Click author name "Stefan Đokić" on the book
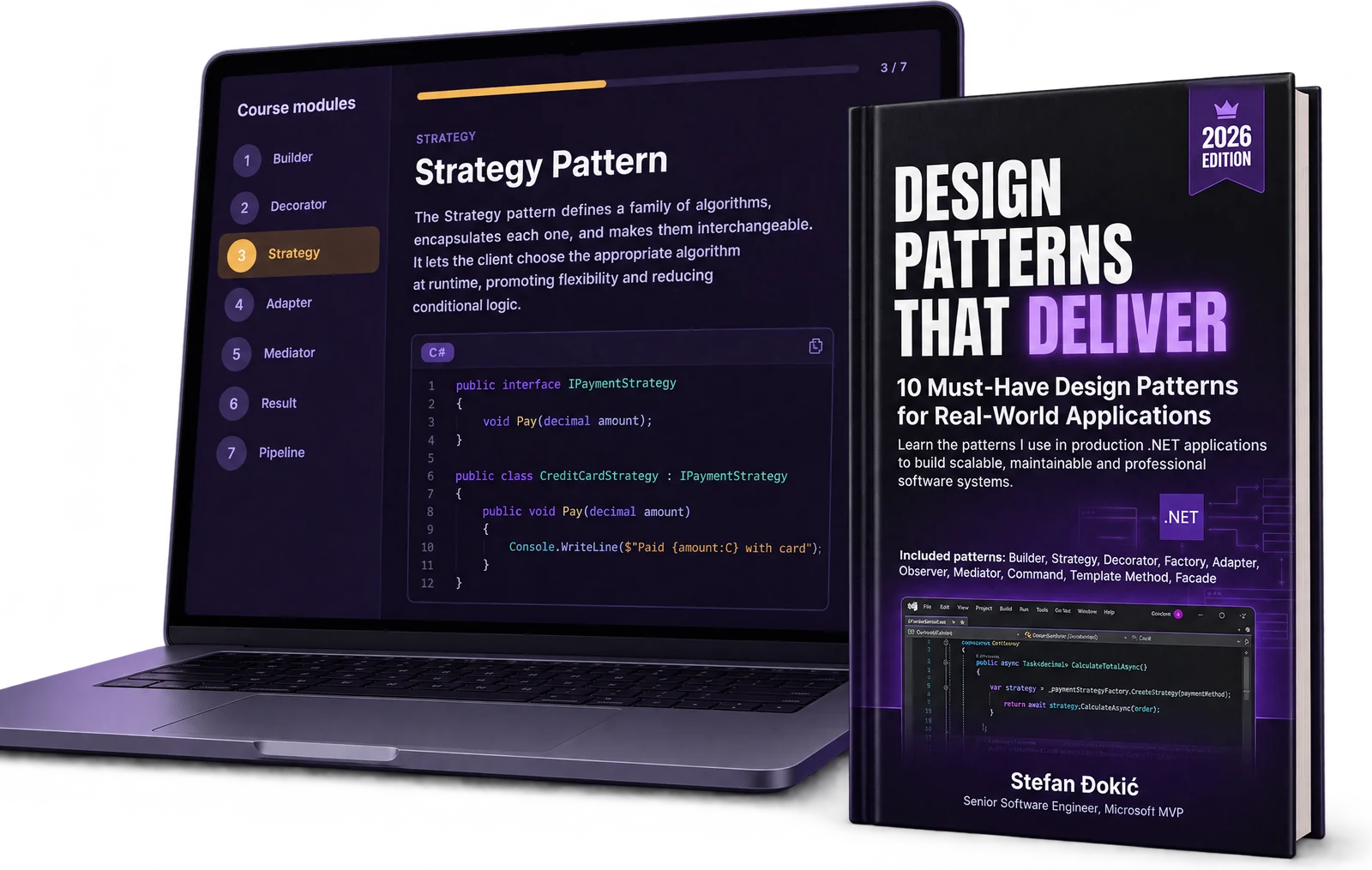Image resolution: width=1372 pixels, height=870 pixels. click(1074, 783)
